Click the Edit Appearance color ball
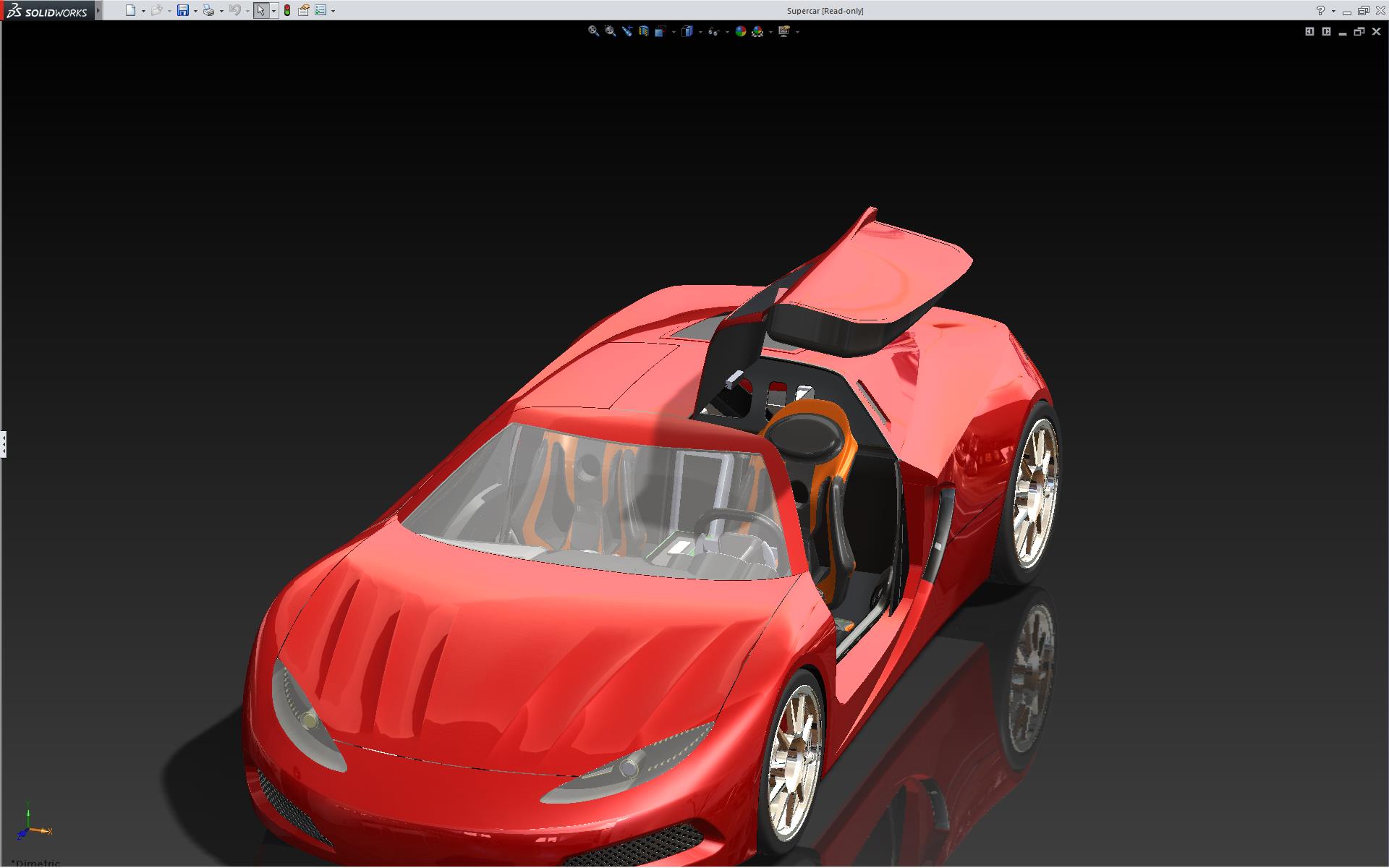 point(740,31)
